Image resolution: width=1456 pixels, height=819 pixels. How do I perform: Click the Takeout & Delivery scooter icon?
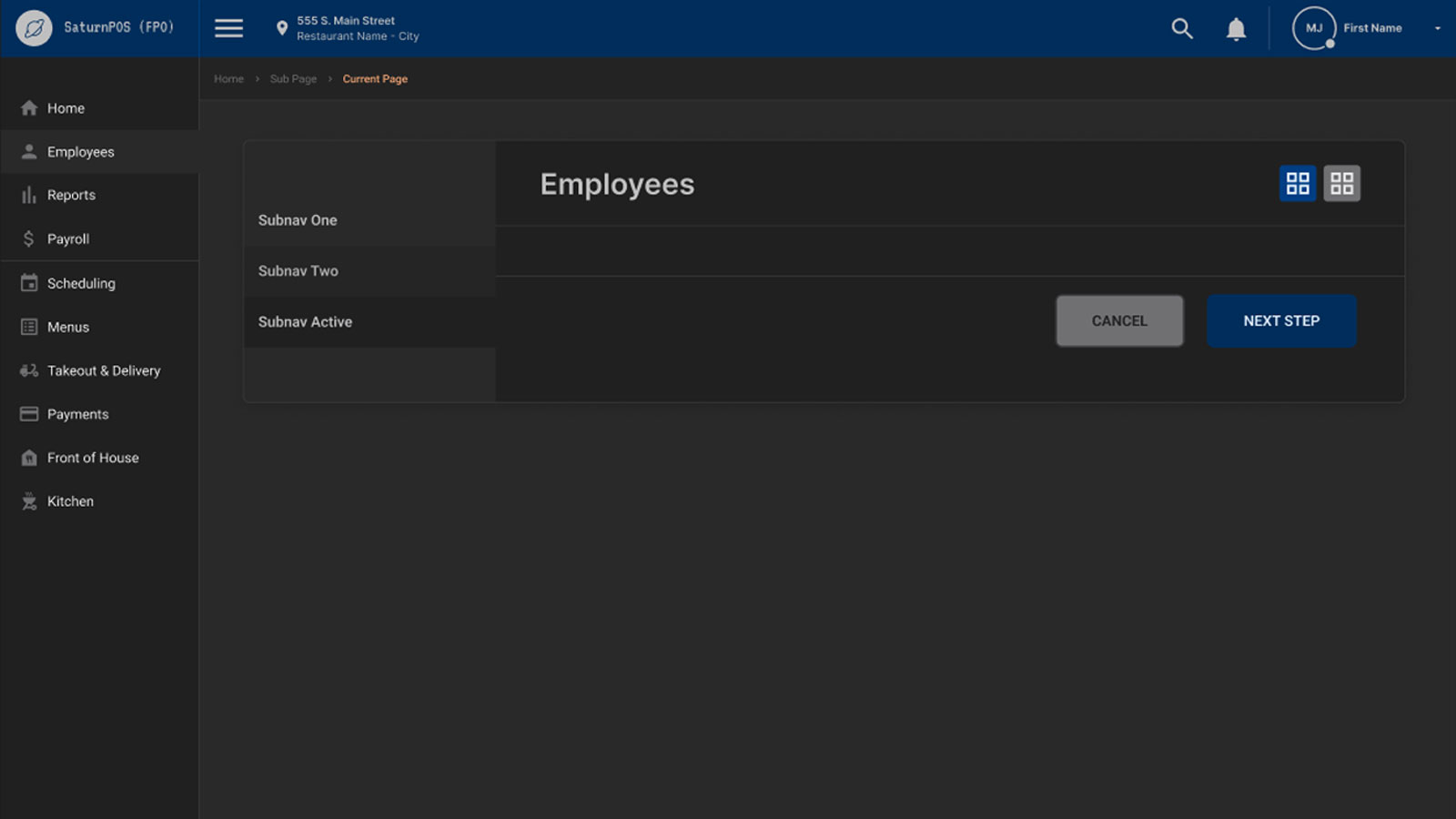pos(29,370)
